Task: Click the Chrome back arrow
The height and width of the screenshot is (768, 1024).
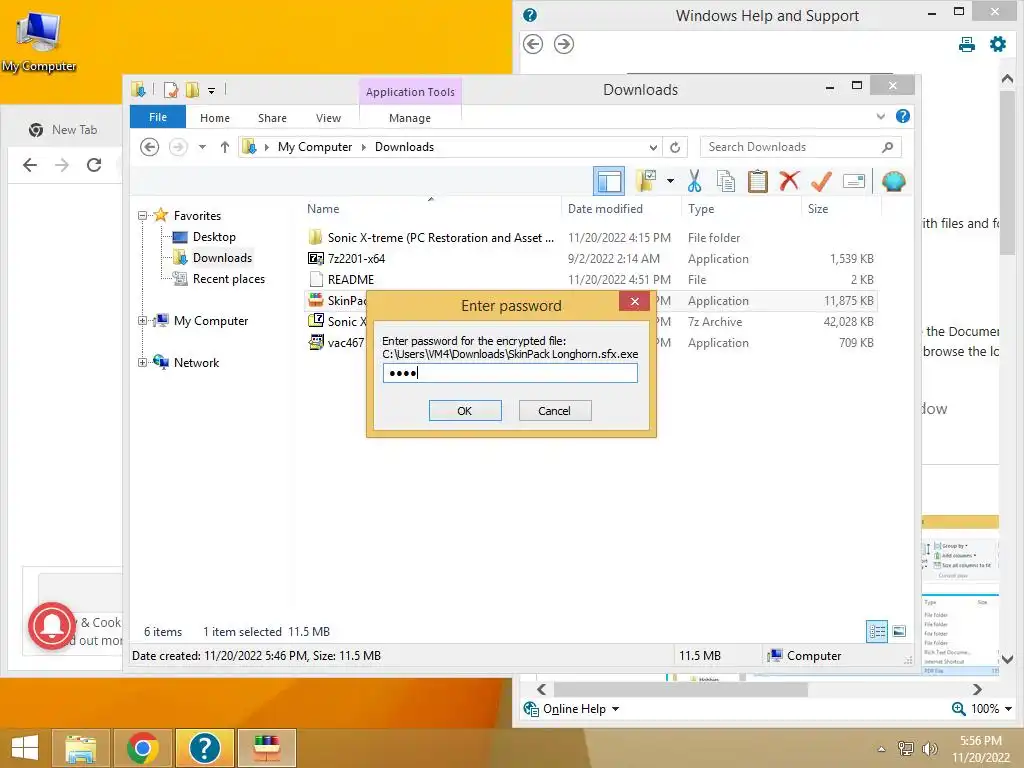Action: (x=30, y=165)
